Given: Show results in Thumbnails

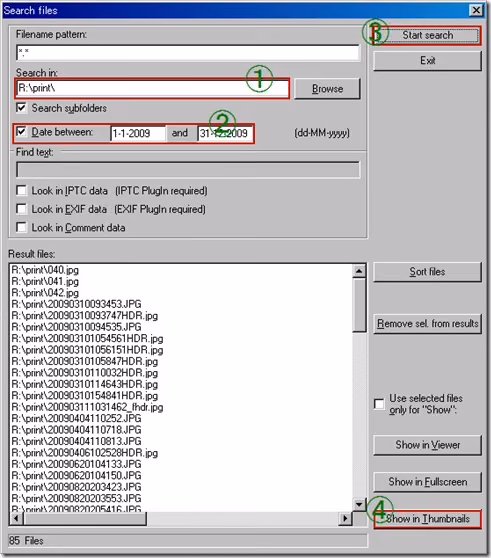Looking at the screenshot, I should pos(427,519).
